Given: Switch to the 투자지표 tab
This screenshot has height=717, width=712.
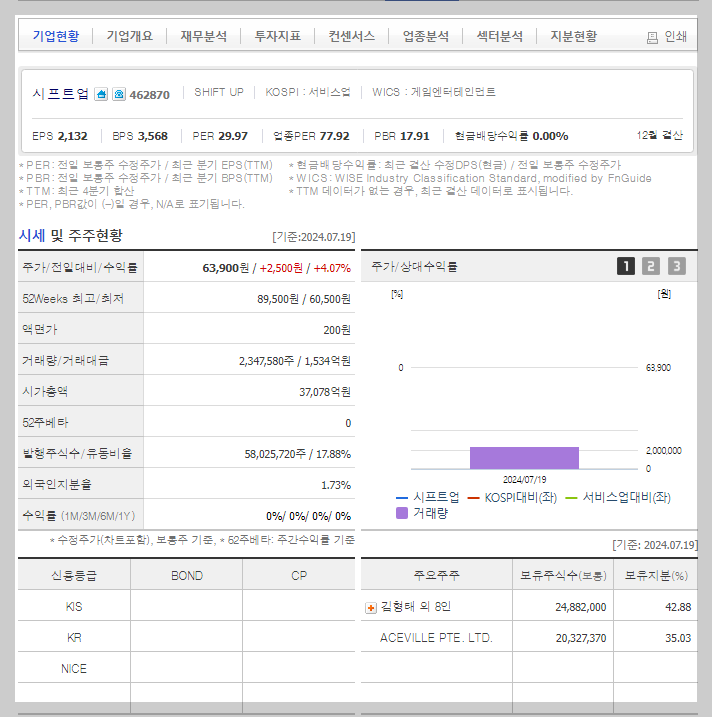Looking at the screenshot, I should pos(278,36).
